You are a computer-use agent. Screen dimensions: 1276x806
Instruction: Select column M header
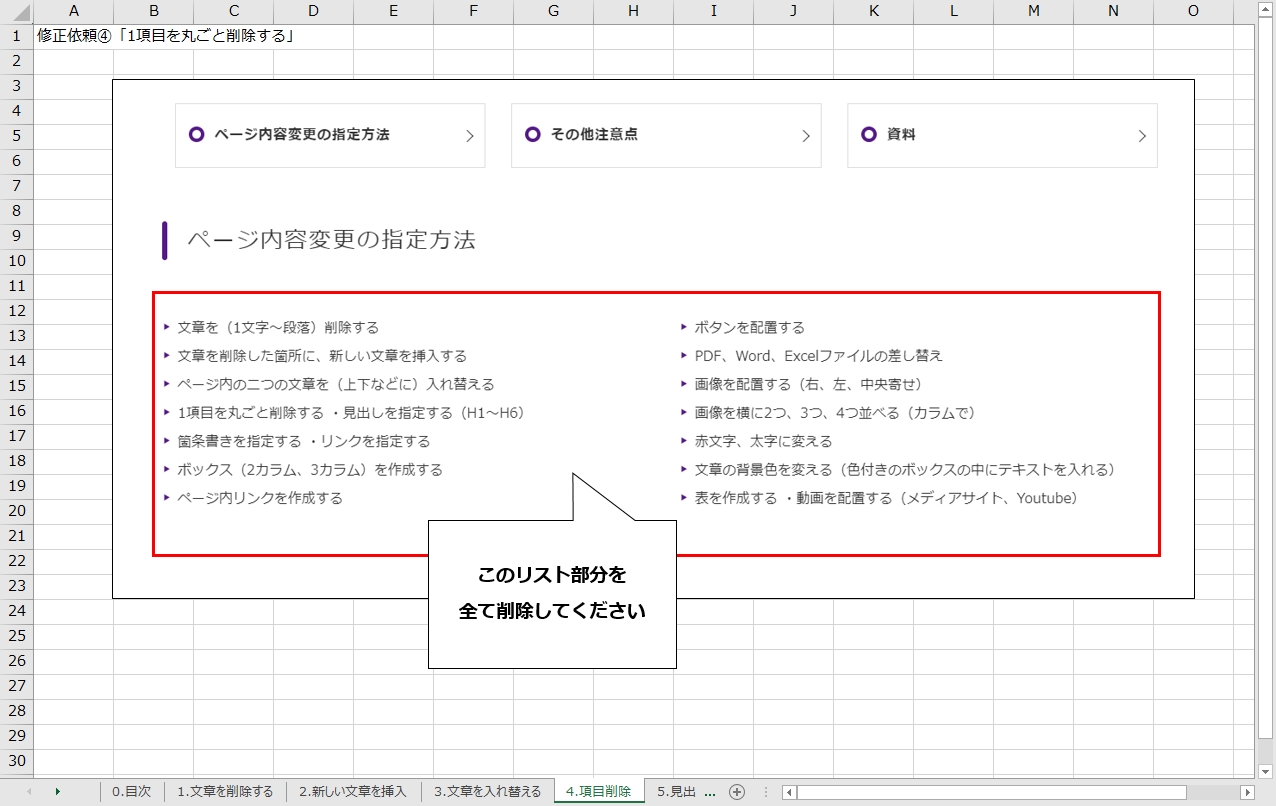1033,12
